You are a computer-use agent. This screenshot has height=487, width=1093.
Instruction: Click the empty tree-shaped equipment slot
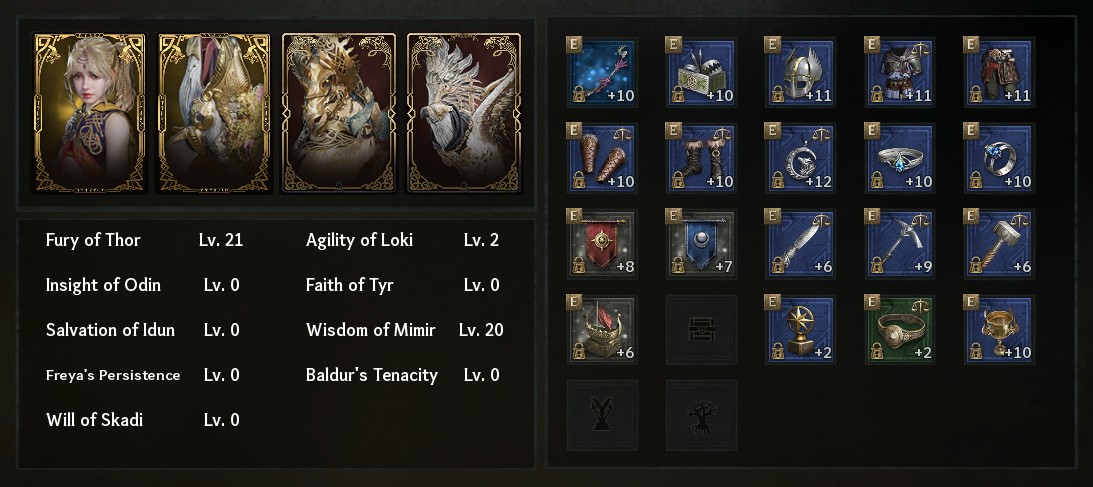701,415
